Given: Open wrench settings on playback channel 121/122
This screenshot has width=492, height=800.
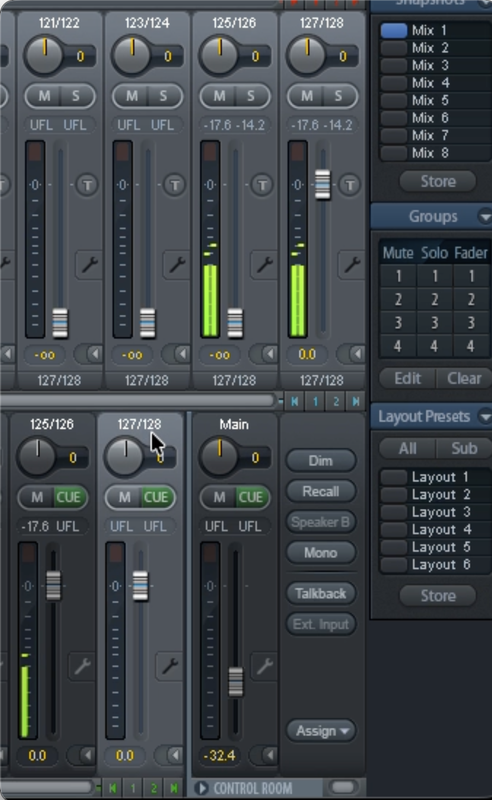Looking at the screenshot, I should [x=90, y=264].
